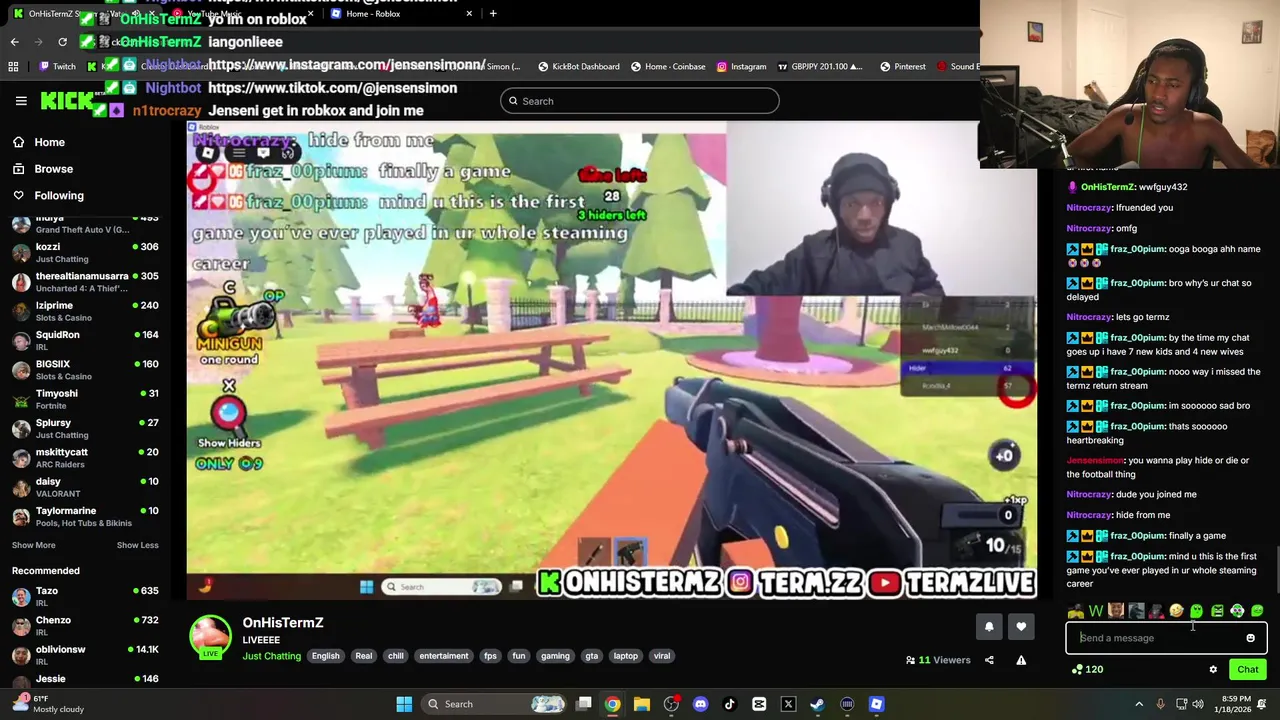The width and height of the screenshot is (1280, 720).
Task: Open Chenzo recommended channel
Action: pos(84,626)
